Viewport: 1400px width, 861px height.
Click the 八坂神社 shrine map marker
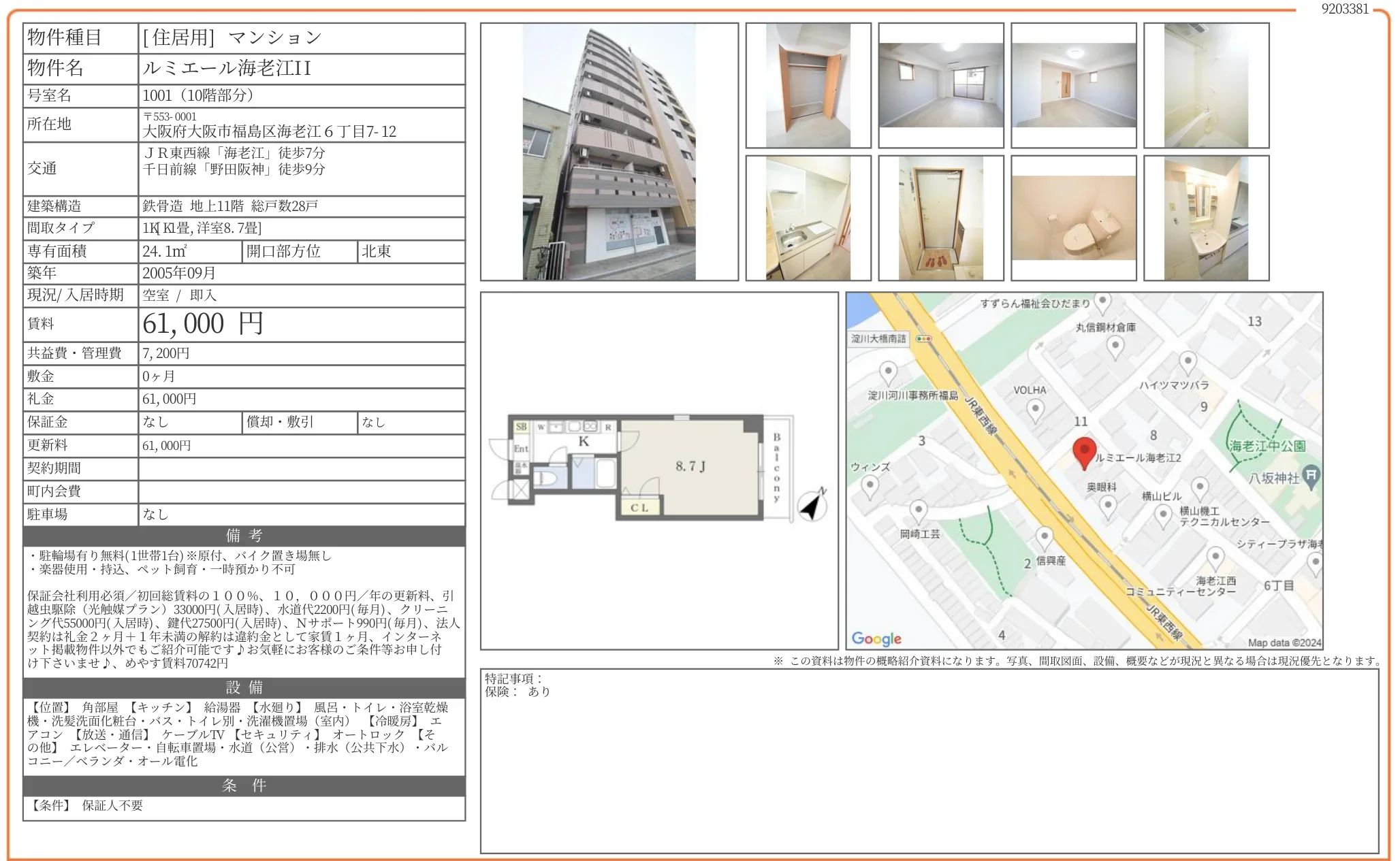point(1311,475)
